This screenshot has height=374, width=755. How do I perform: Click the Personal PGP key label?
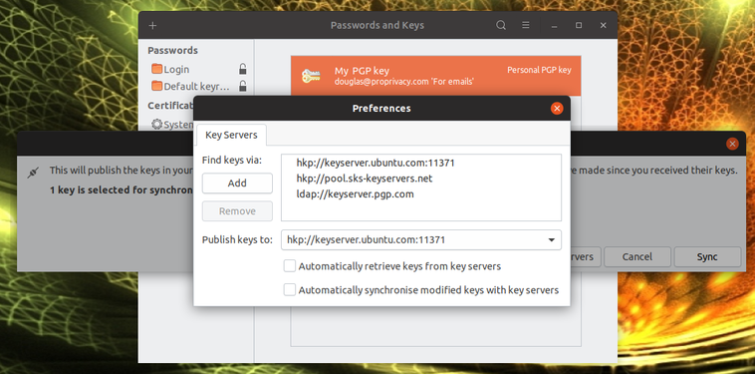pos(539,70)
